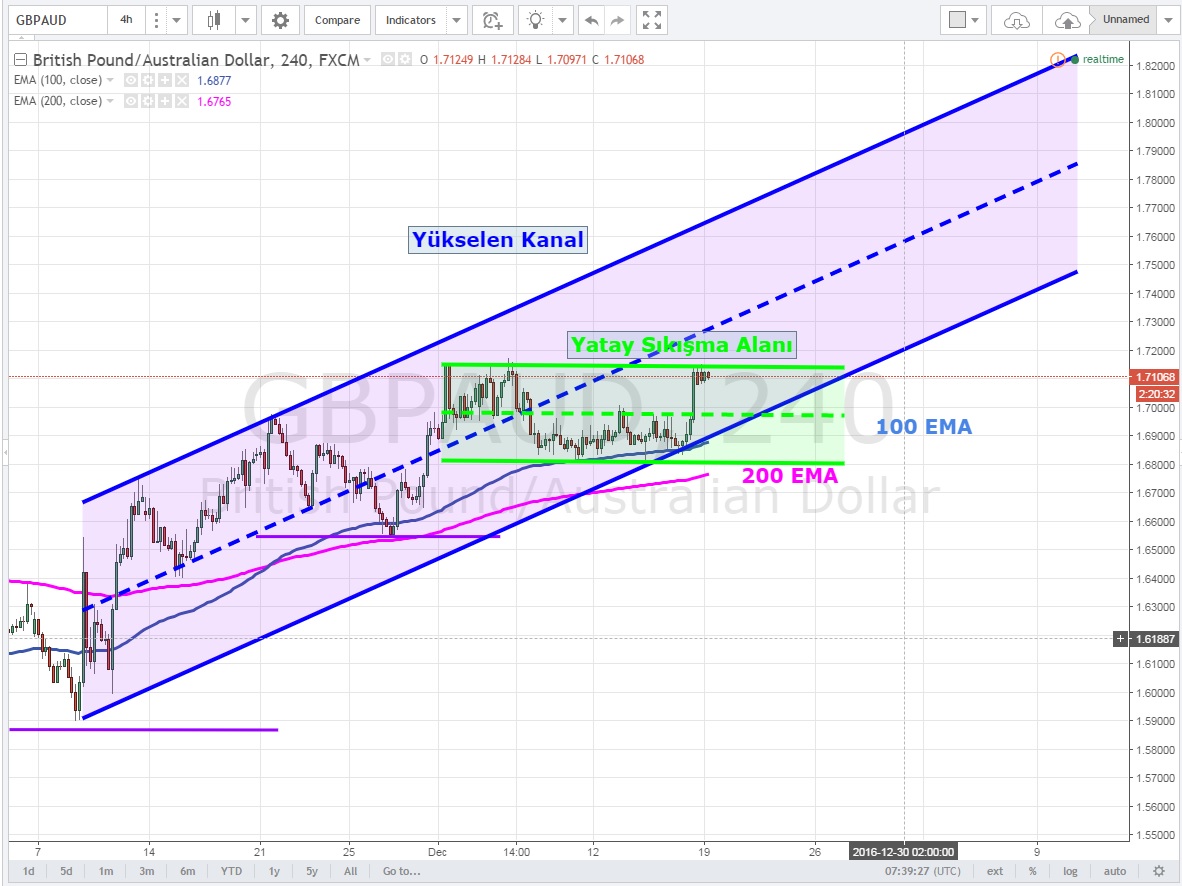Expand the FXCM symbol title dropdown arrow
Image resolution: width=1182 pixels, height=886 pixels.
coord(368,60)
